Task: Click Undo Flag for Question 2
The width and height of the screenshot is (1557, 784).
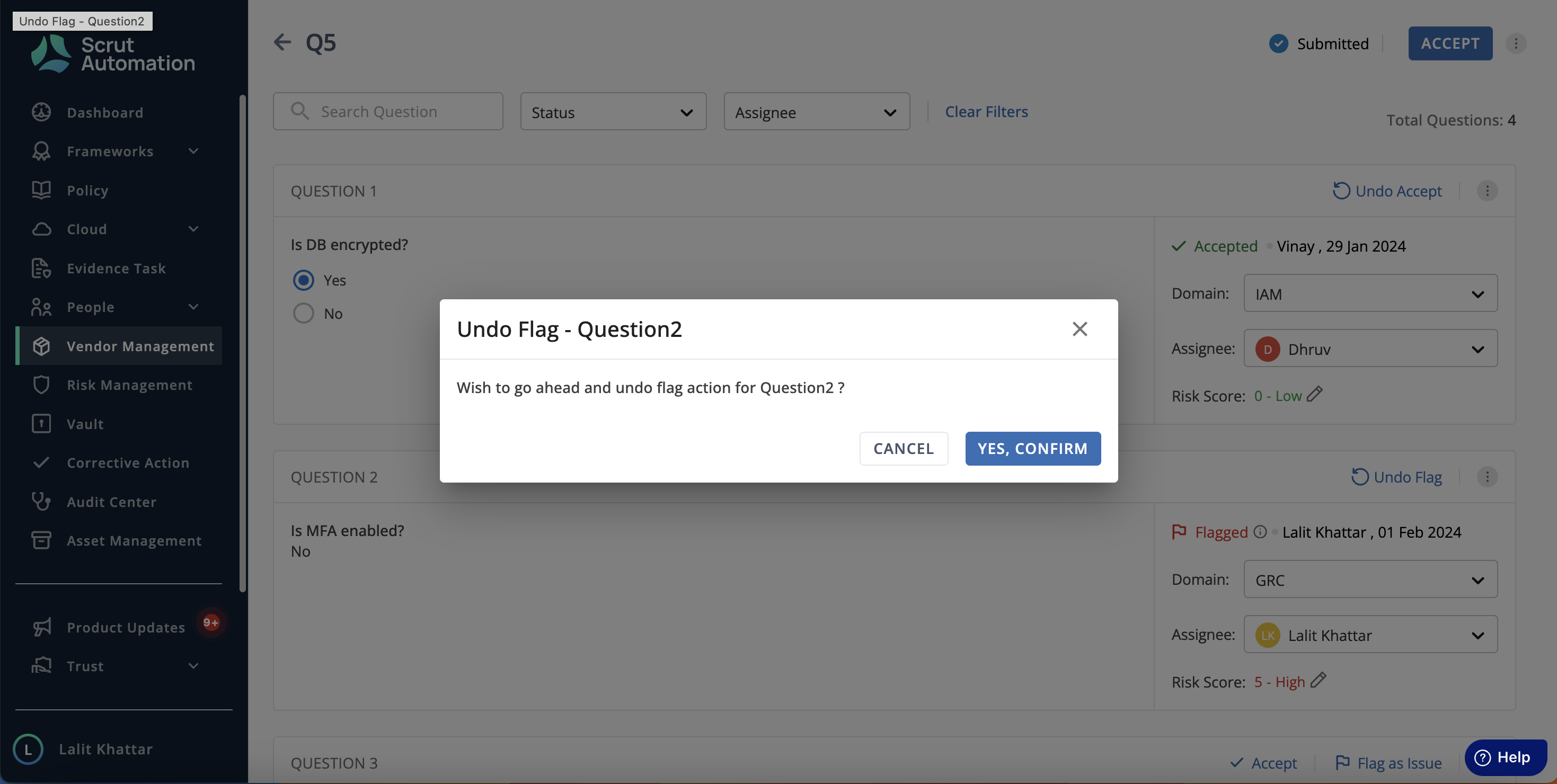Action: coord(1396,477)
